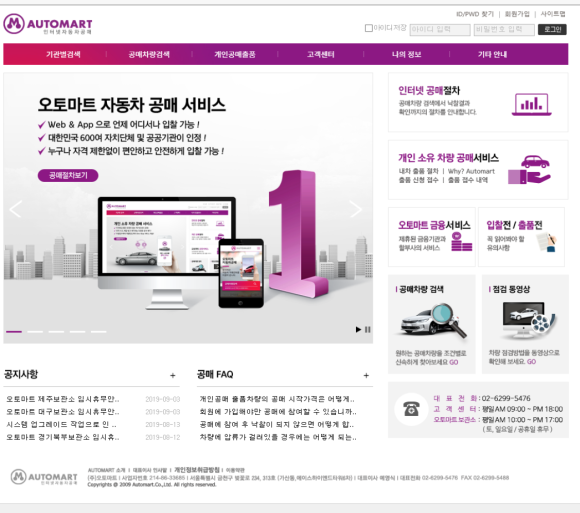Viewport: 580px width, 513px height.
Task: Click the car magnifier image under 공매차량 검색
Action: click(432, 321)
